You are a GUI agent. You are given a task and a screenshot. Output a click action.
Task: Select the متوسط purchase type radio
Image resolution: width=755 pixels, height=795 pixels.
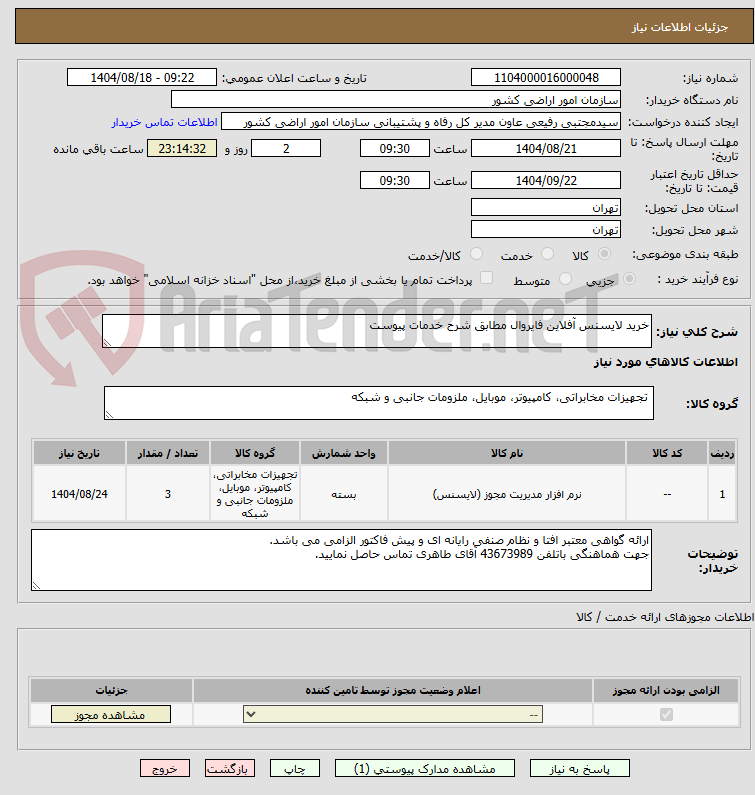565,278
